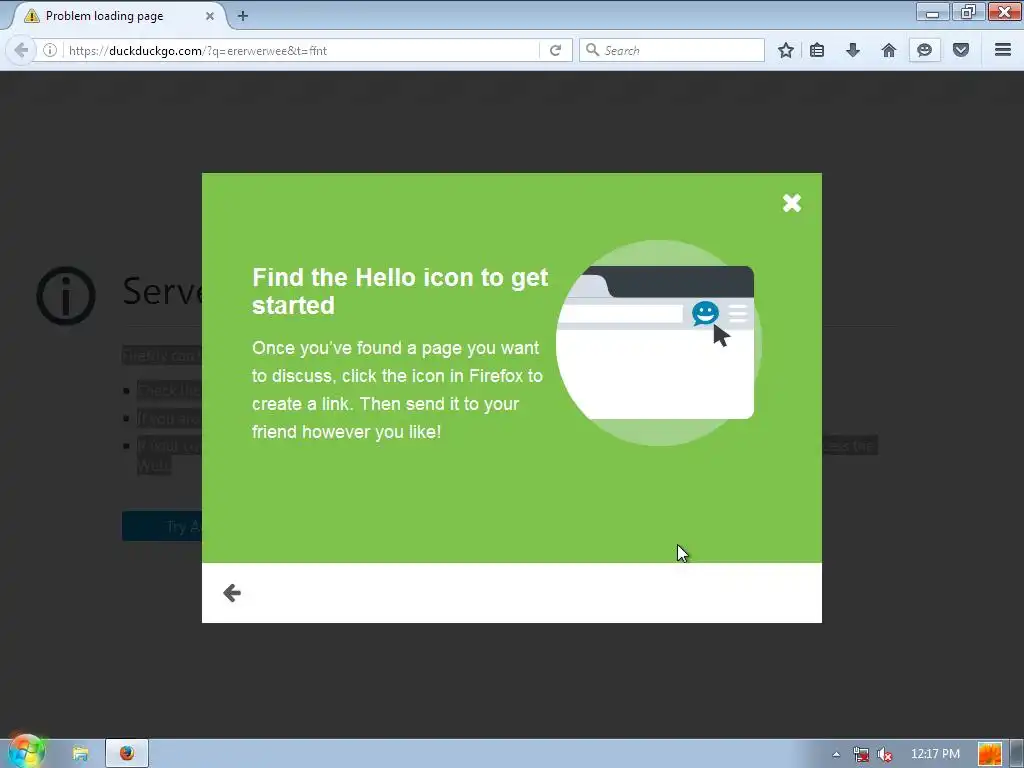Open File Explorer from taskbar
This screenshot has height=768, width=1024.
pyautogui.click(x=80, y=754)
